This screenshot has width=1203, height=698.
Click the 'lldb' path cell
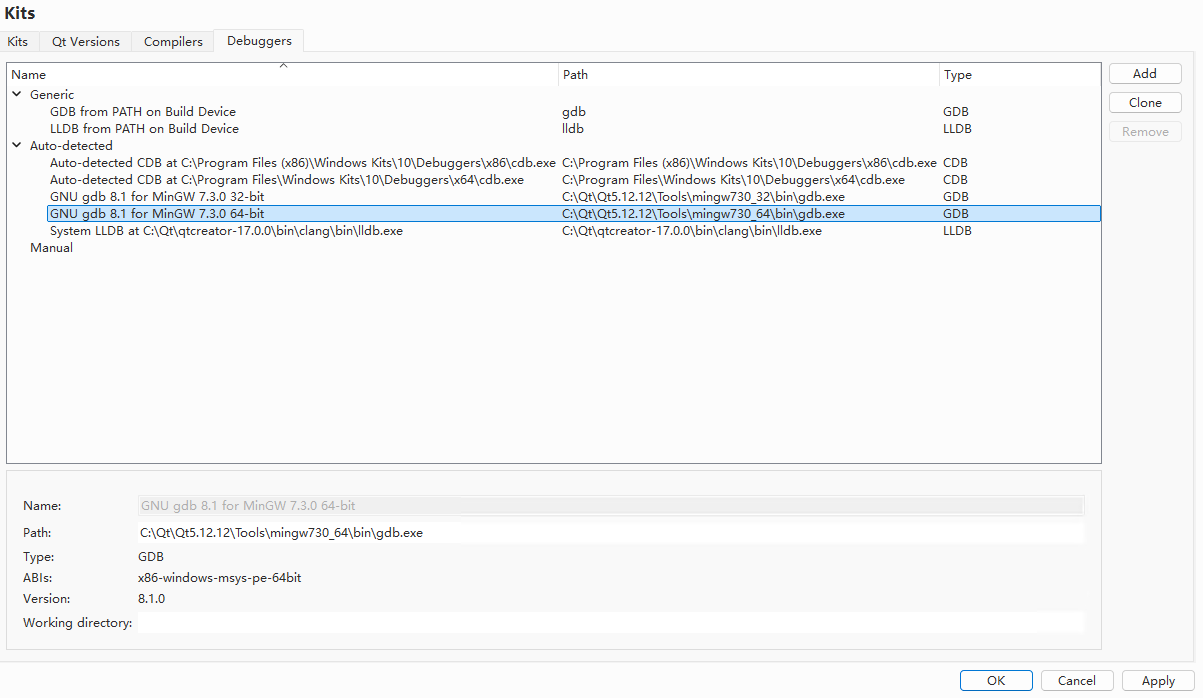[573, 129]
